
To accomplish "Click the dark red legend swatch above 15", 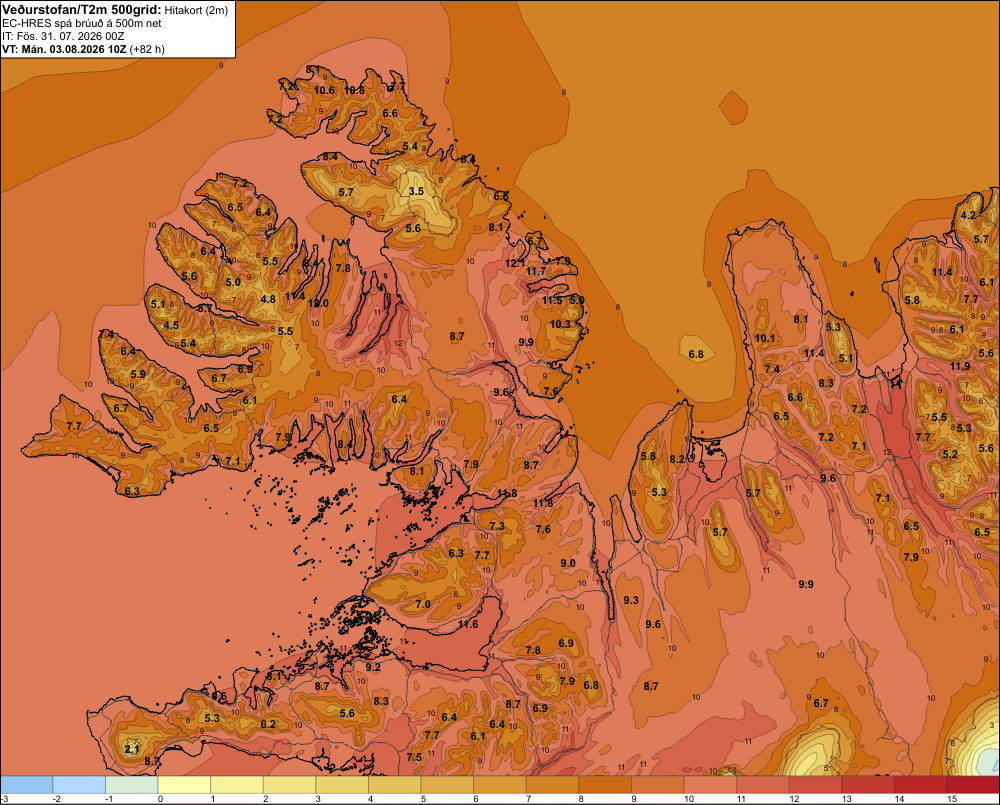I will (973, 785).
